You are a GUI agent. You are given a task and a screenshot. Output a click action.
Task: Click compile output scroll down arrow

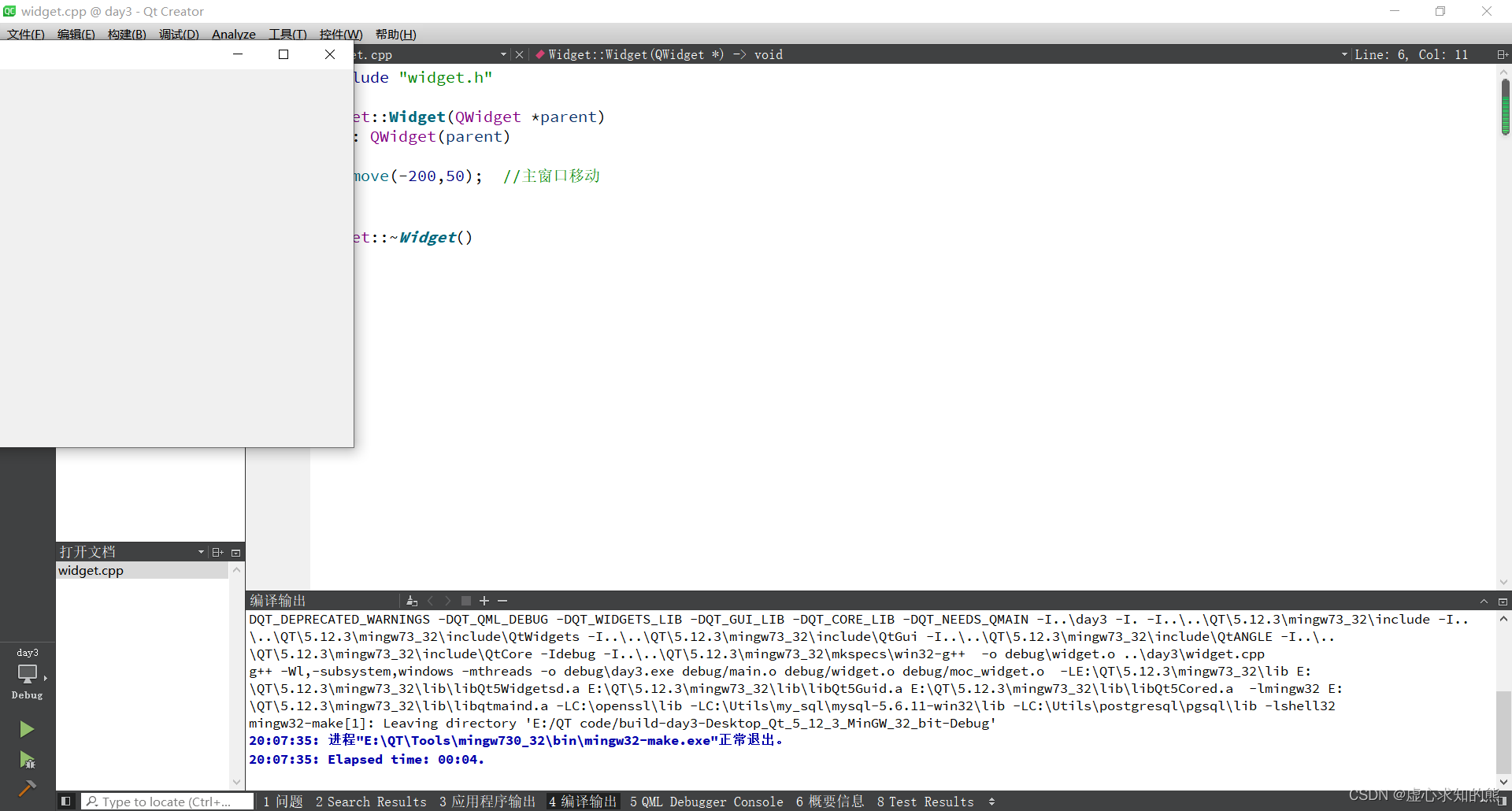click(1503, 782)
